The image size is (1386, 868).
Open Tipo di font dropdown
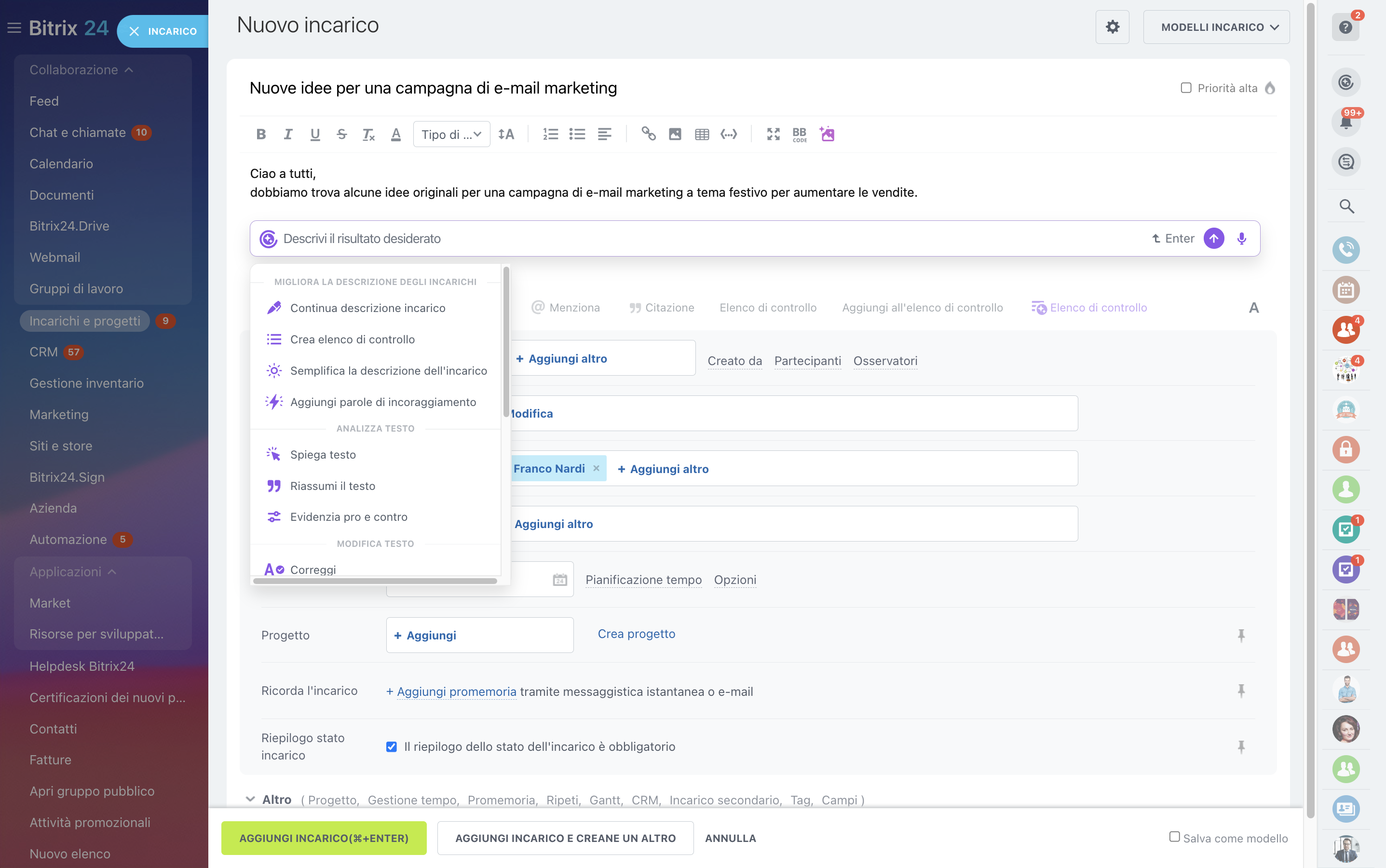pyautogui.click(x=451, y=135)
